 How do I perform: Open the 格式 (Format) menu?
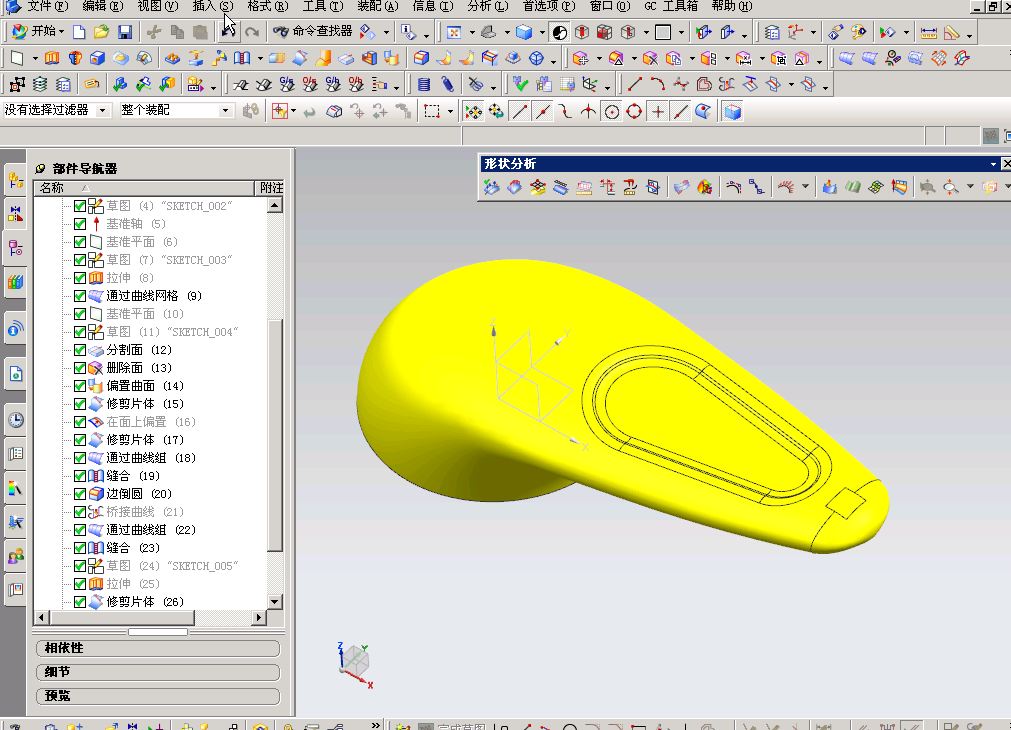[x=268, y=6]
